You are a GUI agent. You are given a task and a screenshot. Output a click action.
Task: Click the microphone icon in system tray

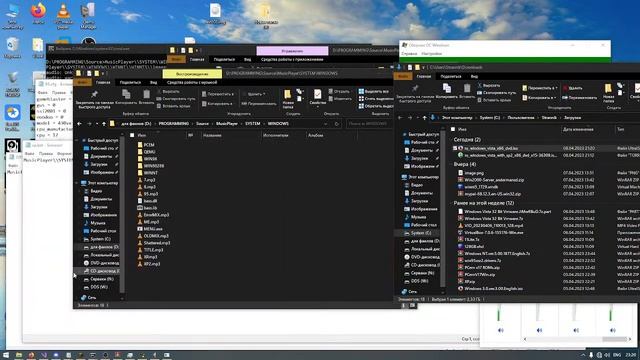click(x=591, y=355)
